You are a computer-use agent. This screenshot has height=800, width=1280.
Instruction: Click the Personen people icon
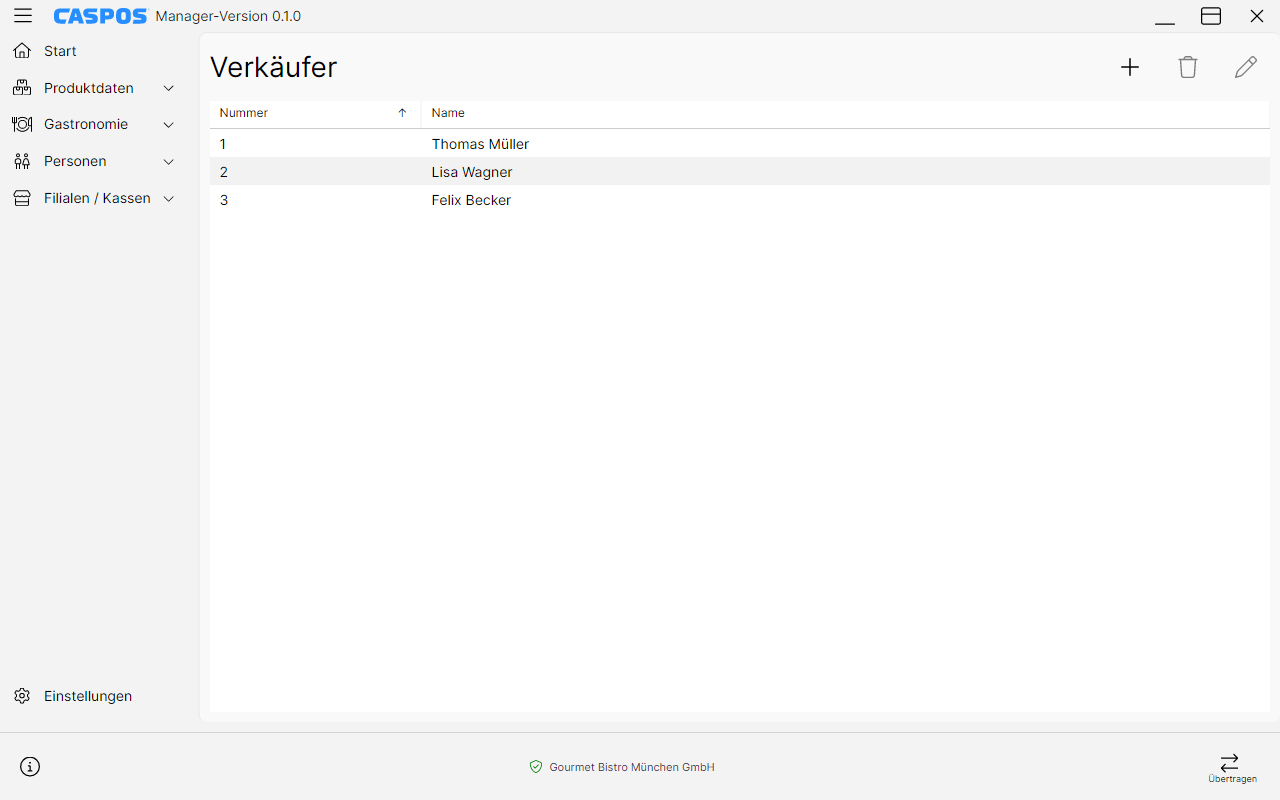pos(22,161)
